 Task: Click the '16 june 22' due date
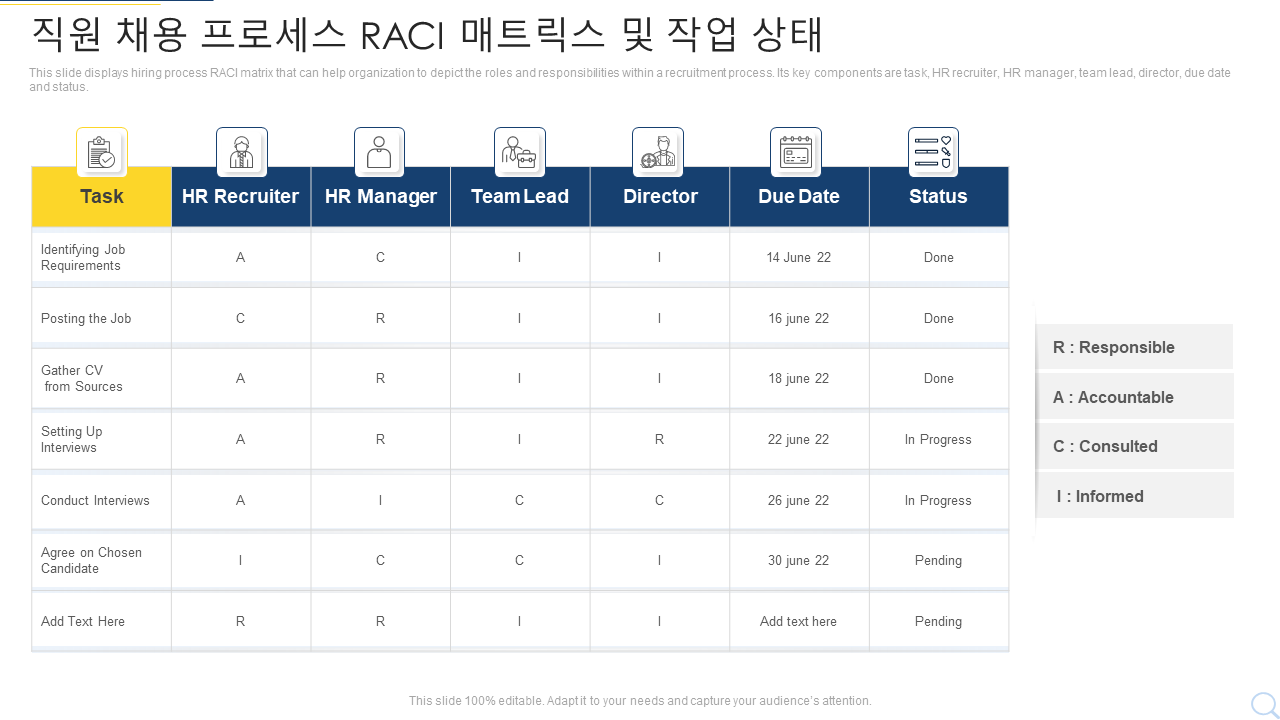[x=799, y=318]
